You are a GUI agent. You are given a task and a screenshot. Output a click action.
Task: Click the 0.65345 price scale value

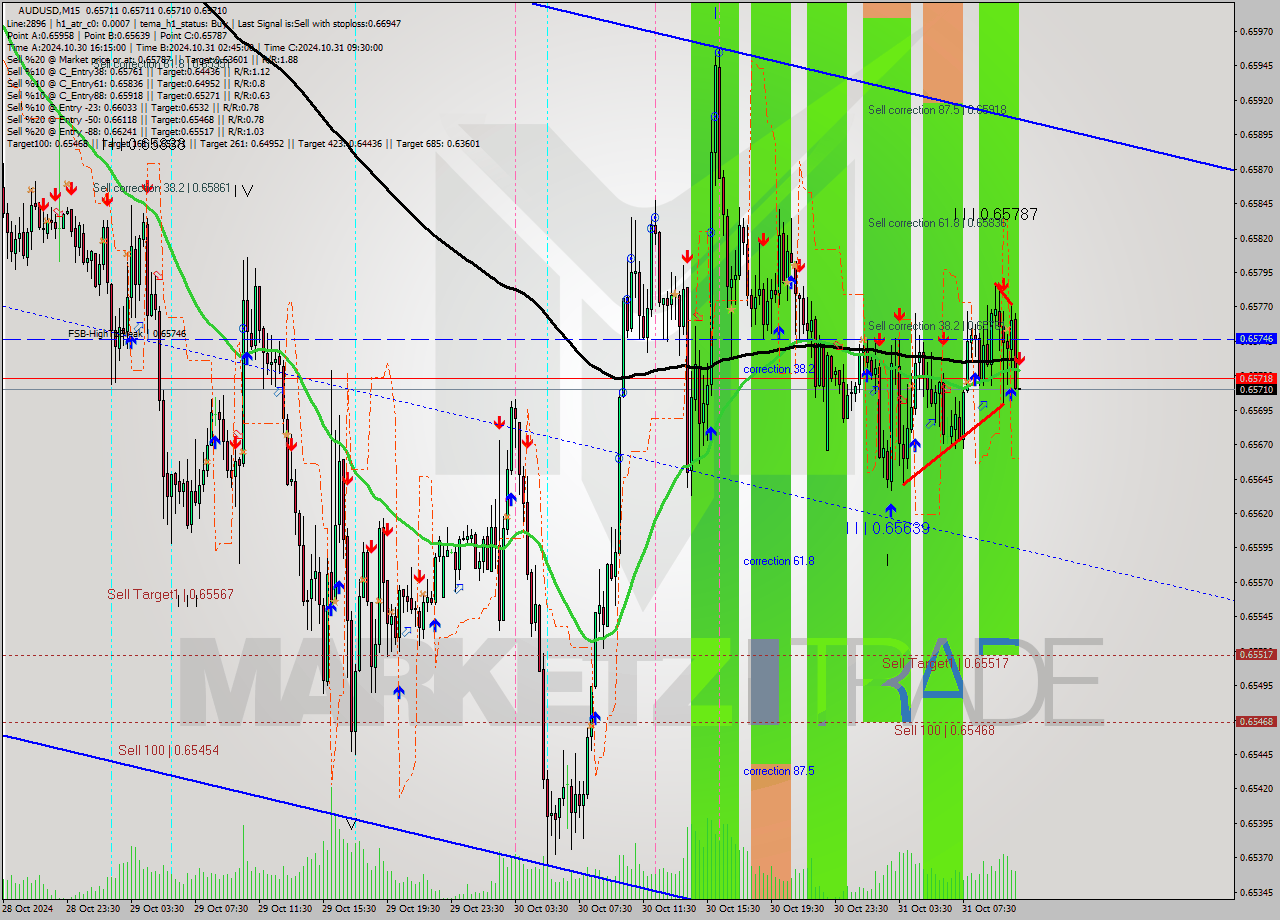pyautogui.click(x=1256, y=891)
